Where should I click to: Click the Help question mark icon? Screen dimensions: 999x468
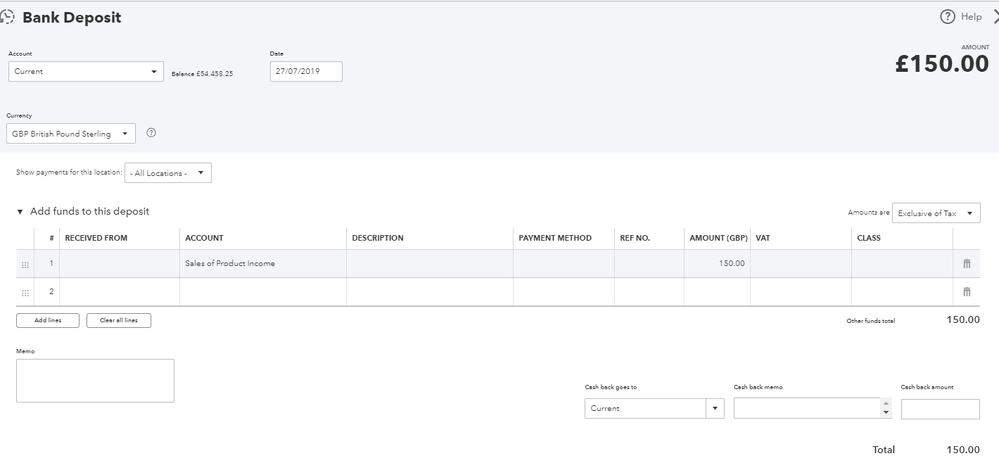[x=948, y=17]
